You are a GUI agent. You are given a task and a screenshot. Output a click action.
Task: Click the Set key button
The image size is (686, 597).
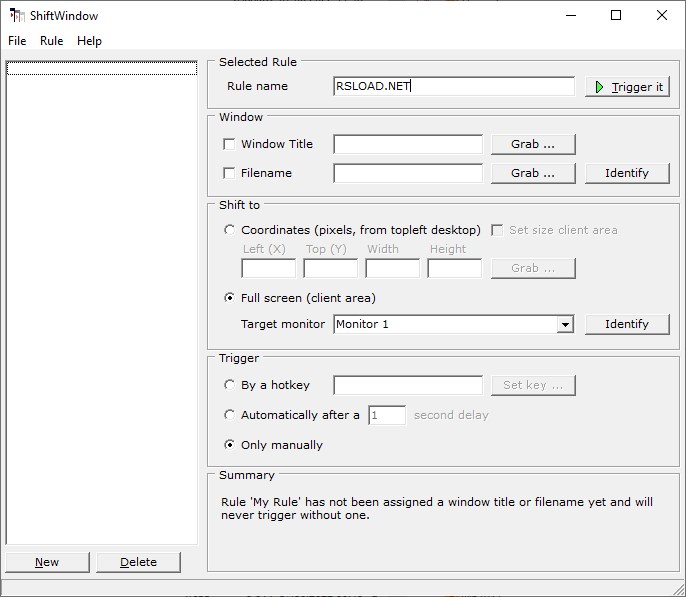[x=533, y=385]
